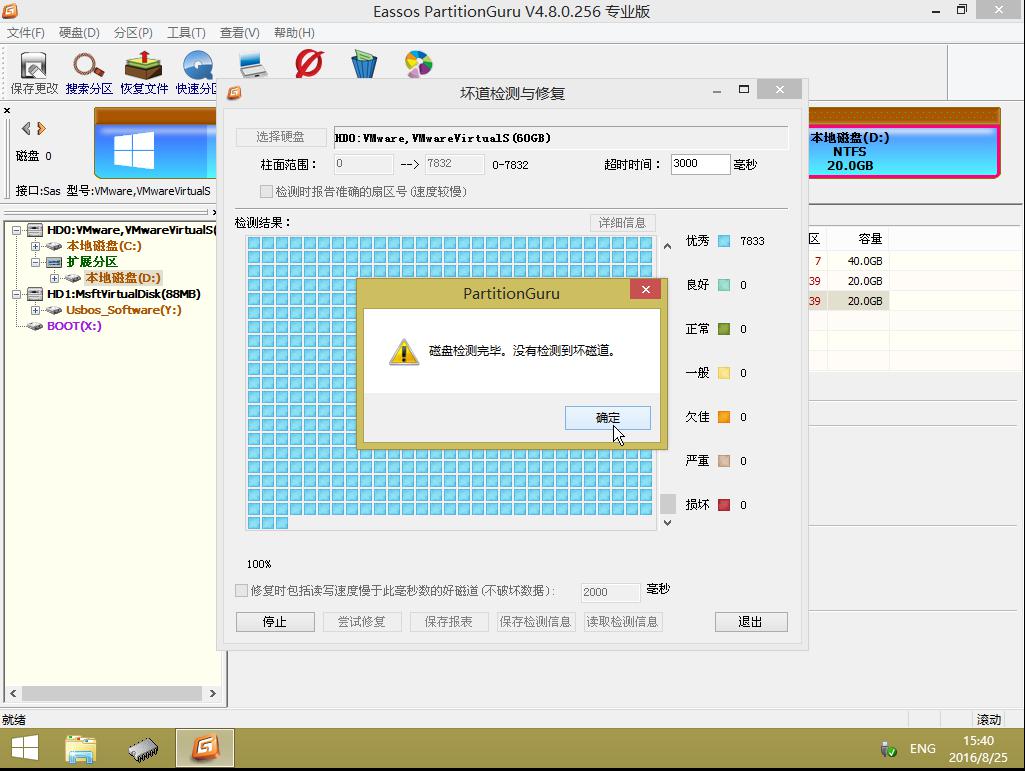Expand the 本地磁盘(D:) tree node
Screen dimensions: 1025x771
tap(55, 278)
